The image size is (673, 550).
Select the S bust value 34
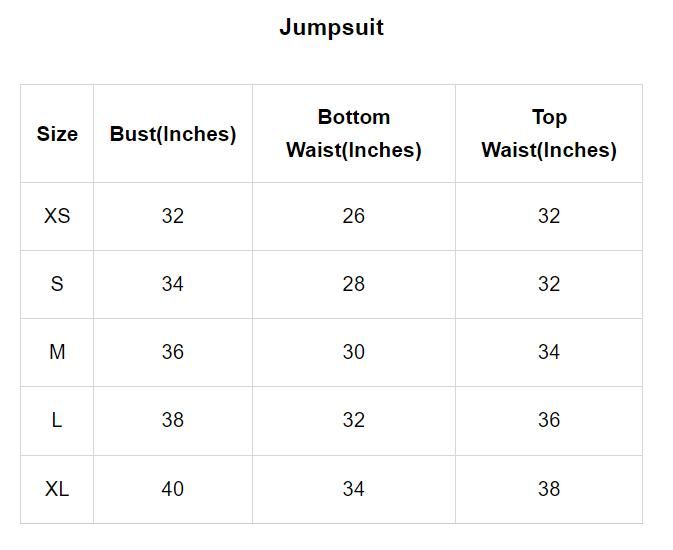(x=173, y=284)
